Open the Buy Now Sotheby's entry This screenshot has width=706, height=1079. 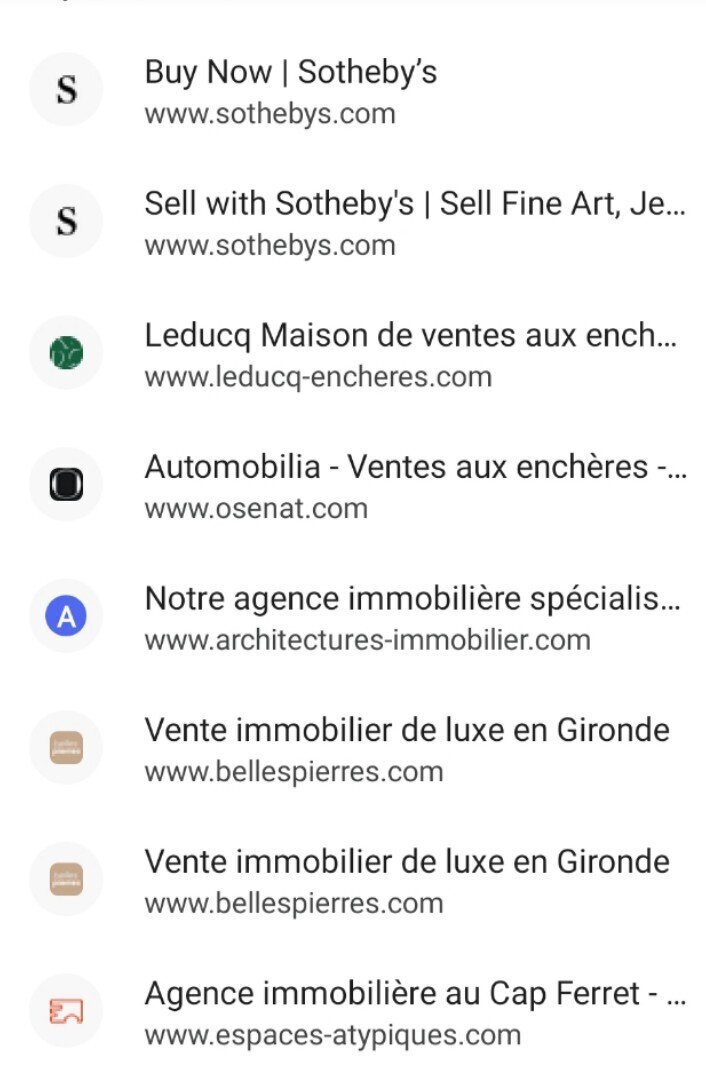click(x=353, y=90)
